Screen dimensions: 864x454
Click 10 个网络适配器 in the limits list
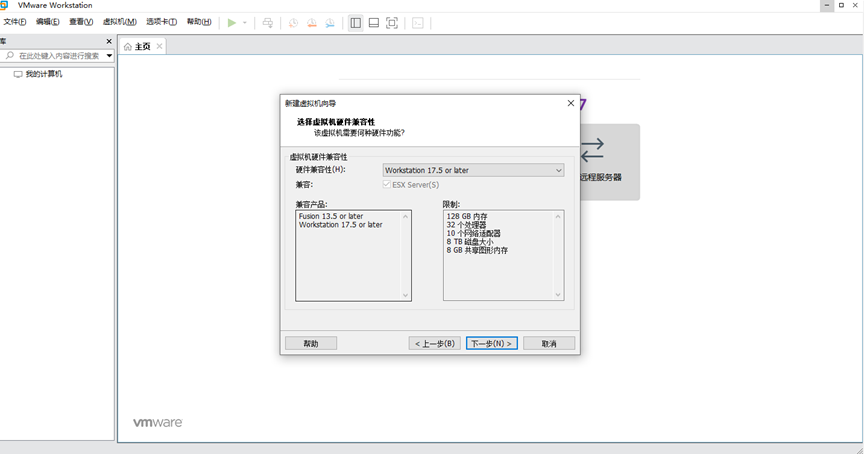(x=473, y=233)
